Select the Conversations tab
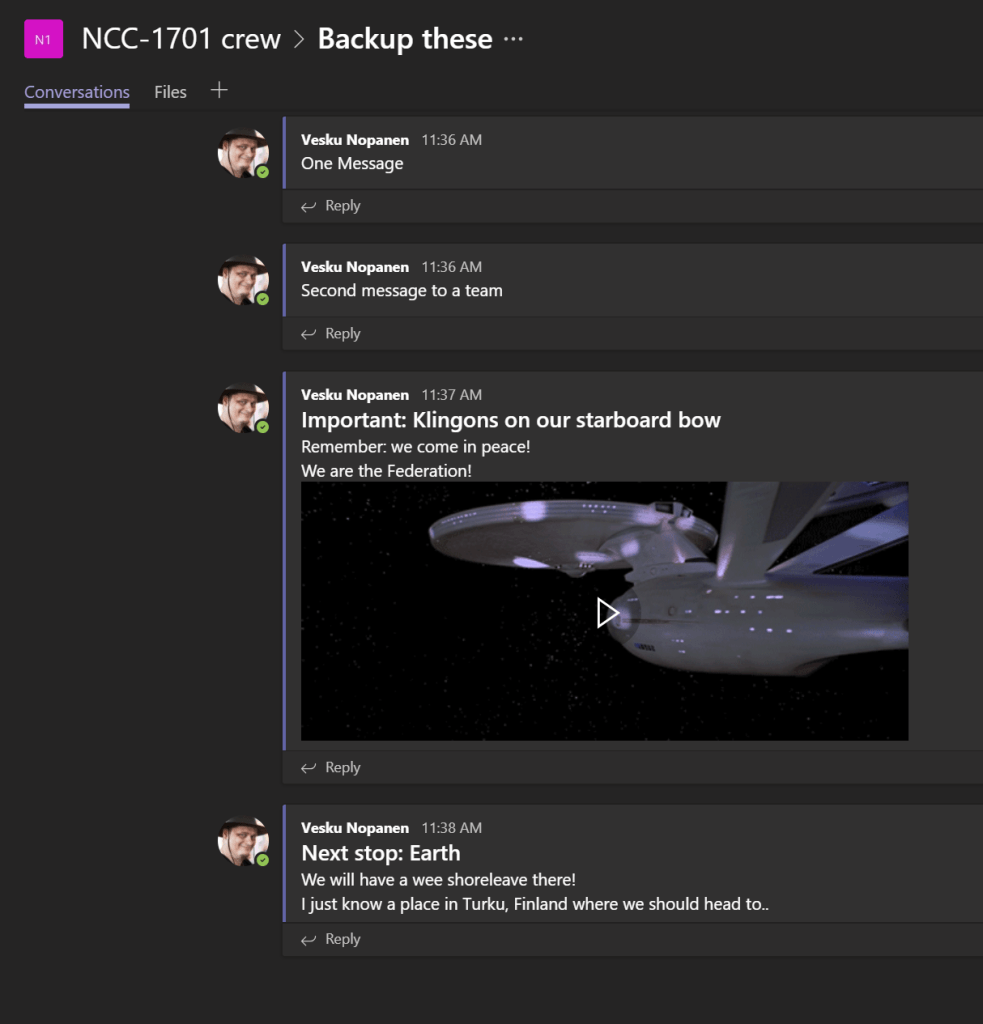This screenshot has width=983, height=1024. tap(77, 92)
